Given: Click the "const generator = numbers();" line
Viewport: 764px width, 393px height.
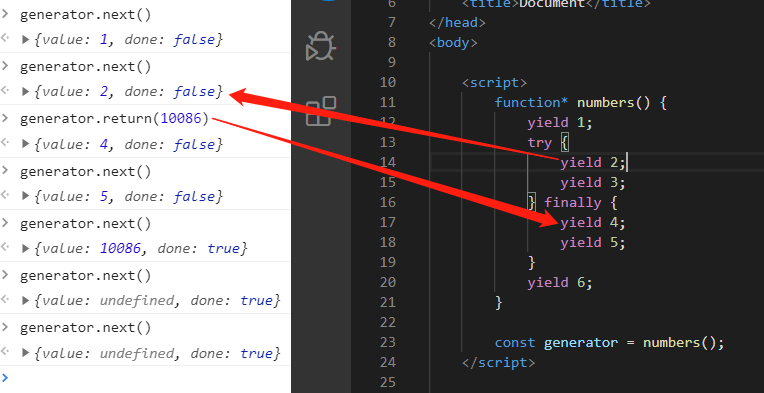Looking at the screenshot, I should (610, 342).
